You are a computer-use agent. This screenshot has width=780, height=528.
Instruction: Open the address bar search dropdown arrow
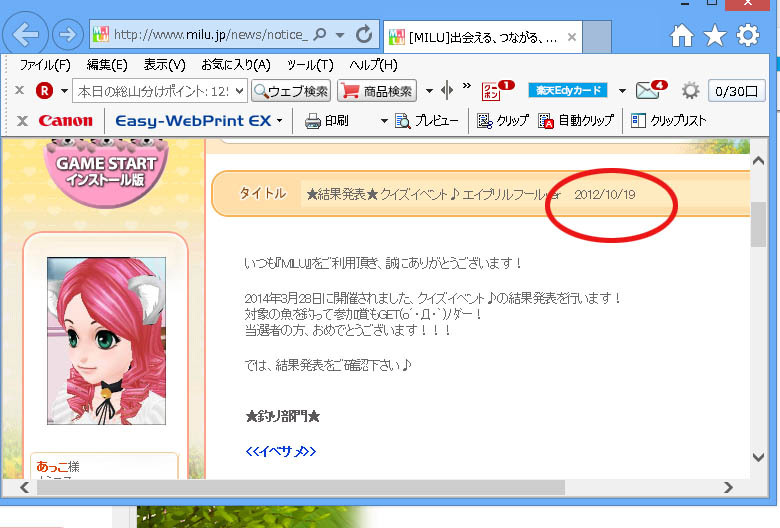click(341, 35)
